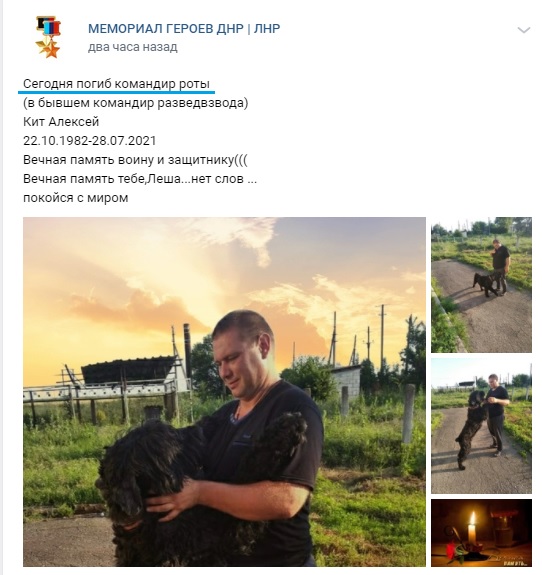This screenshot has width=542, height=575.
Task: Click the dates '22.10.1982-28.07.2021' line
Action: tap(89, 141)
